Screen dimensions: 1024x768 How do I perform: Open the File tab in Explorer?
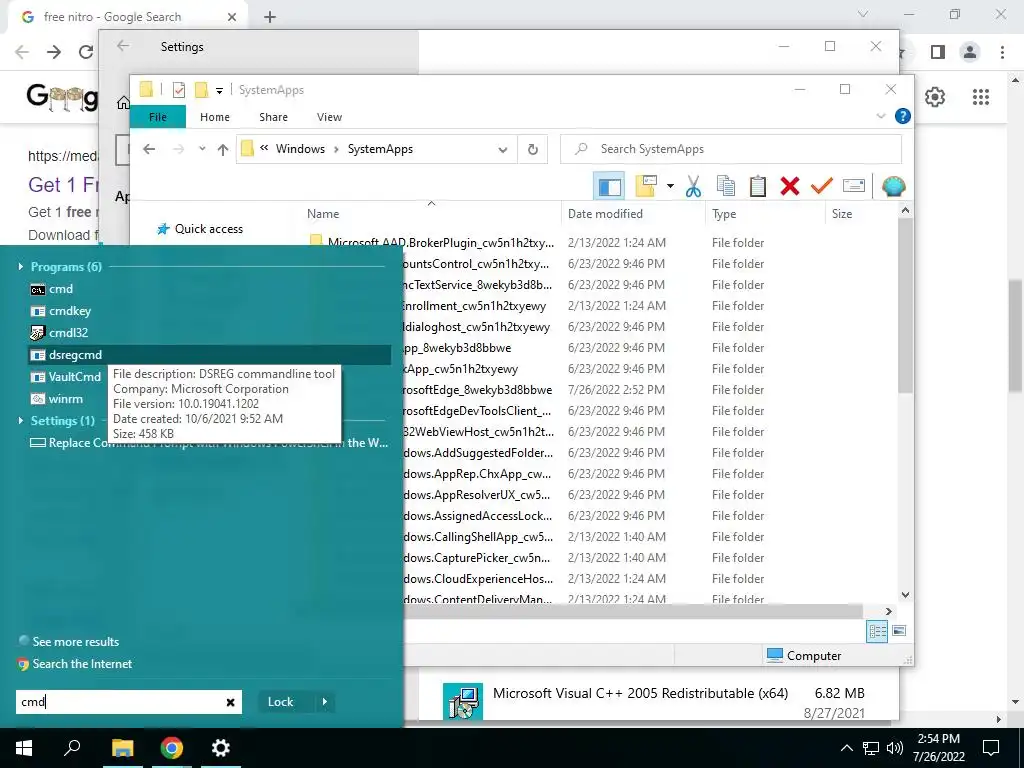[x=158, y=117]
